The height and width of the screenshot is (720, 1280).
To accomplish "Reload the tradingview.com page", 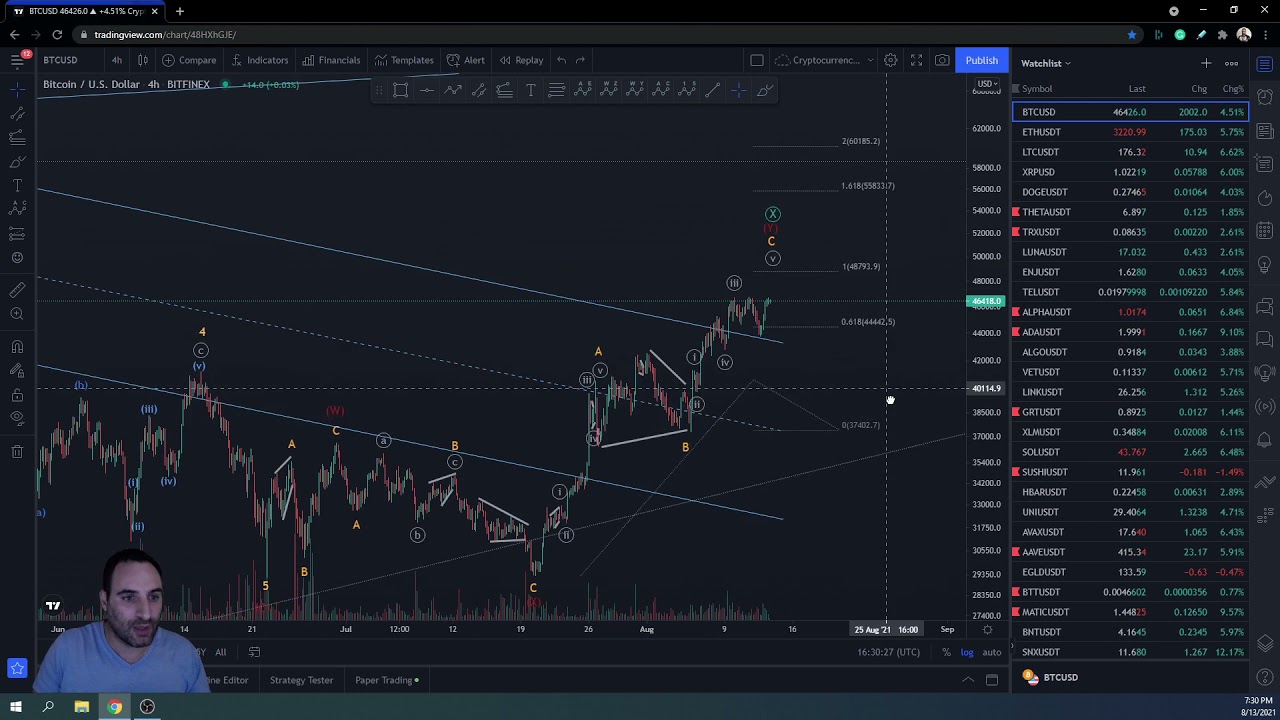I will point(57,35).
